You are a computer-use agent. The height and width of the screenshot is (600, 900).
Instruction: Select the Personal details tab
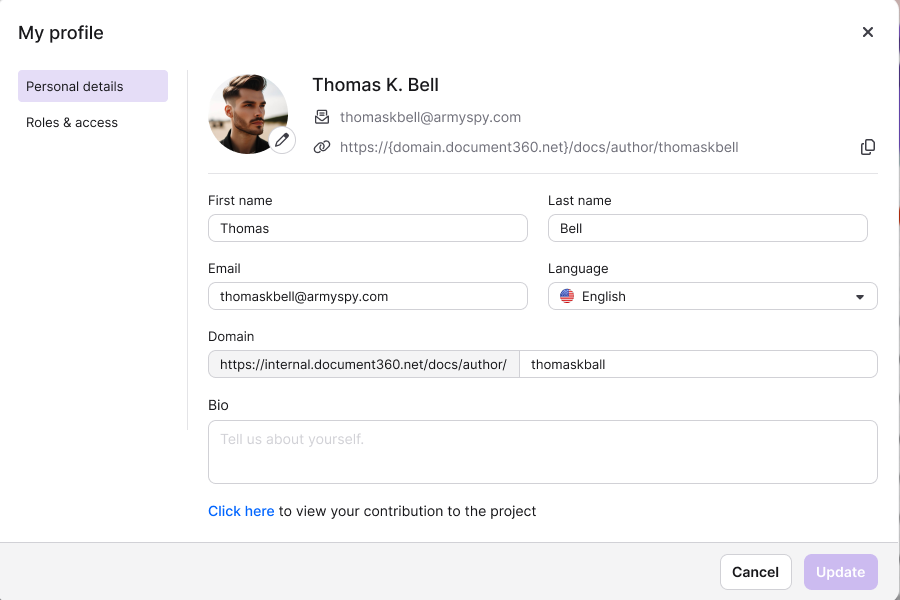coord(93,86)
